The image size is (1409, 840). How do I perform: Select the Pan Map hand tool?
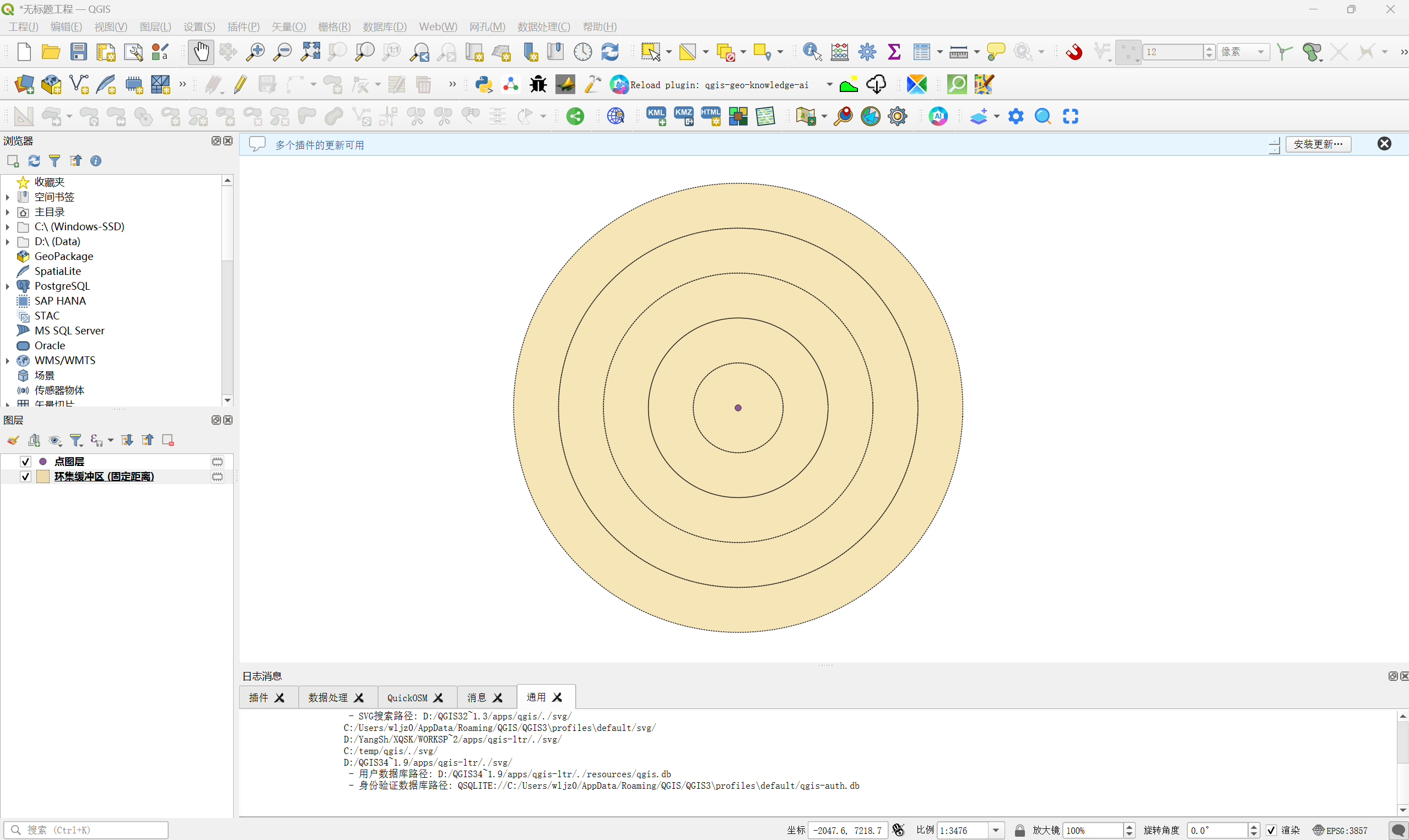click(201, 52)
